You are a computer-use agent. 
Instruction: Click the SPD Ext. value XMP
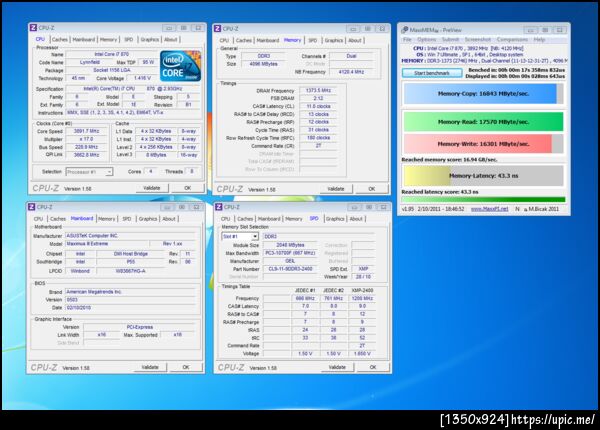coord(363,269)
